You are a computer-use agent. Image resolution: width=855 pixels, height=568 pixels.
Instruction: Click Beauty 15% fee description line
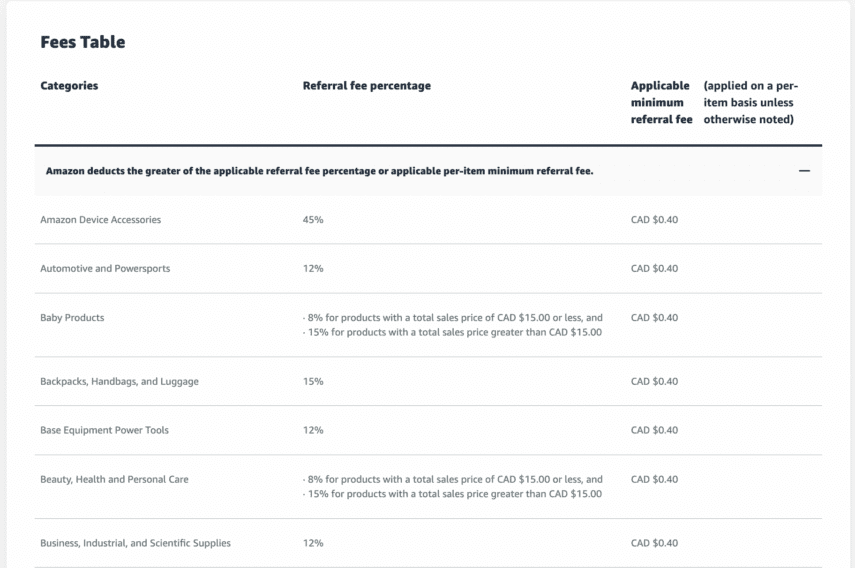tap(452, 494)
